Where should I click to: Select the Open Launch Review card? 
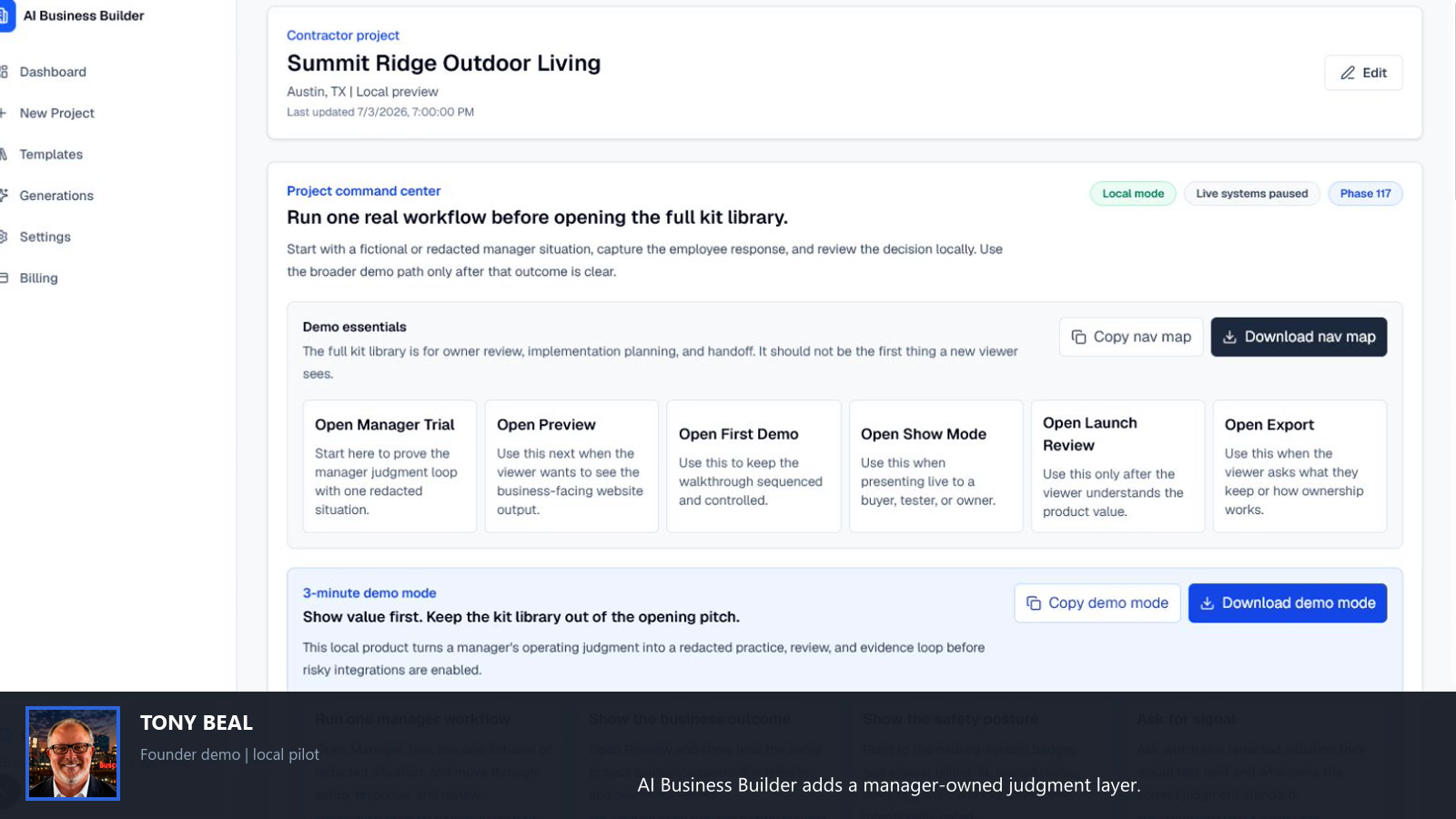tap(1117, 466)
